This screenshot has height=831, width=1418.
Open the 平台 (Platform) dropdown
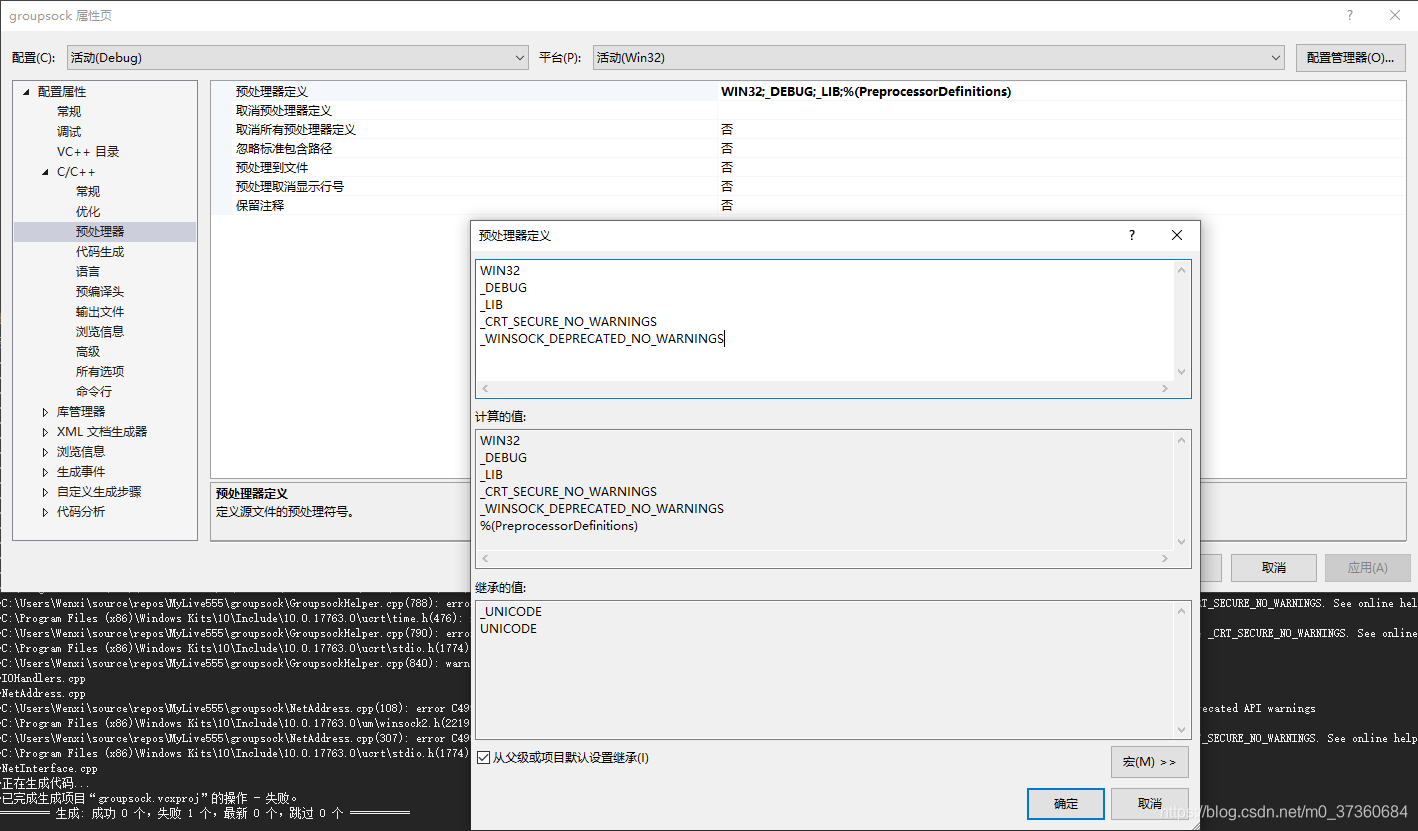(x=938, y=58)
